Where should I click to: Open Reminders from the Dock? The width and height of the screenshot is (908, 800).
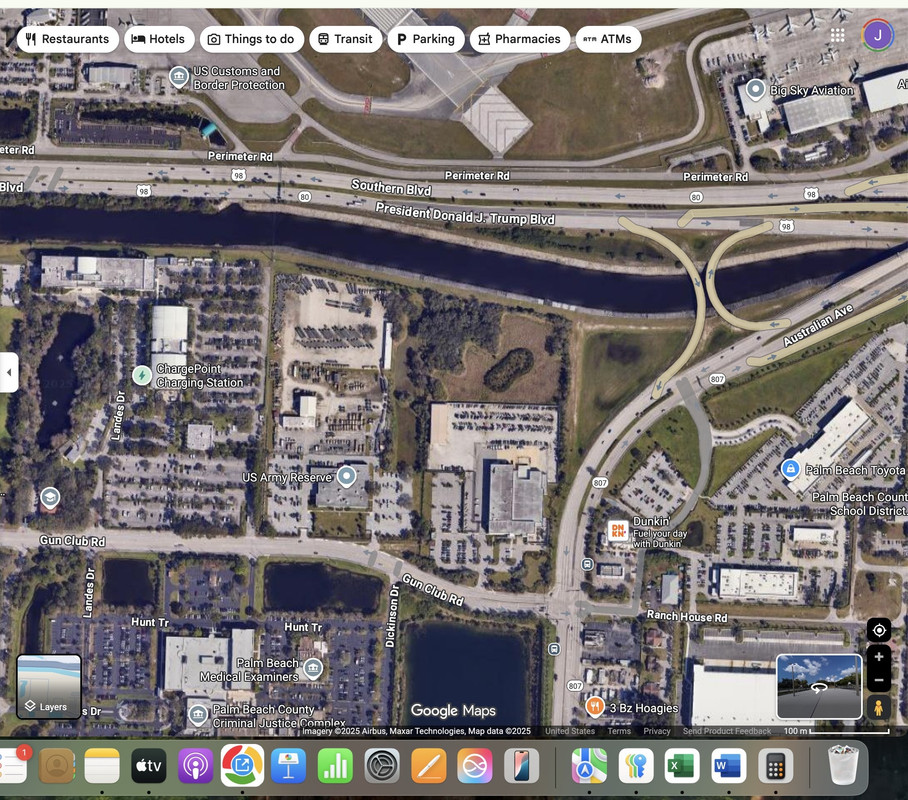12,766
